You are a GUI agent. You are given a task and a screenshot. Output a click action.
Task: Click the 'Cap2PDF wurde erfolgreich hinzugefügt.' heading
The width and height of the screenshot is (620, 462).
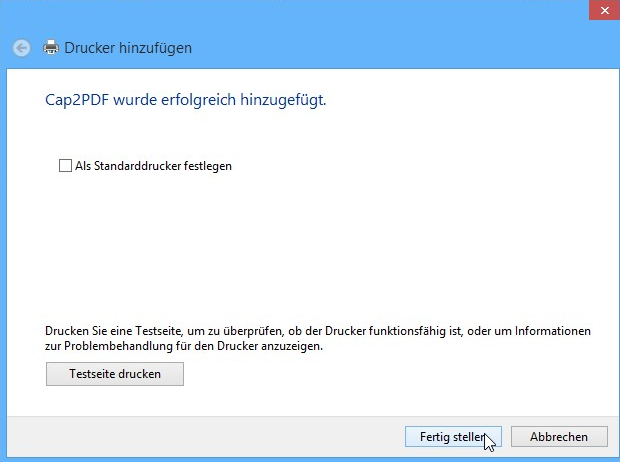(x=187, y=100)
